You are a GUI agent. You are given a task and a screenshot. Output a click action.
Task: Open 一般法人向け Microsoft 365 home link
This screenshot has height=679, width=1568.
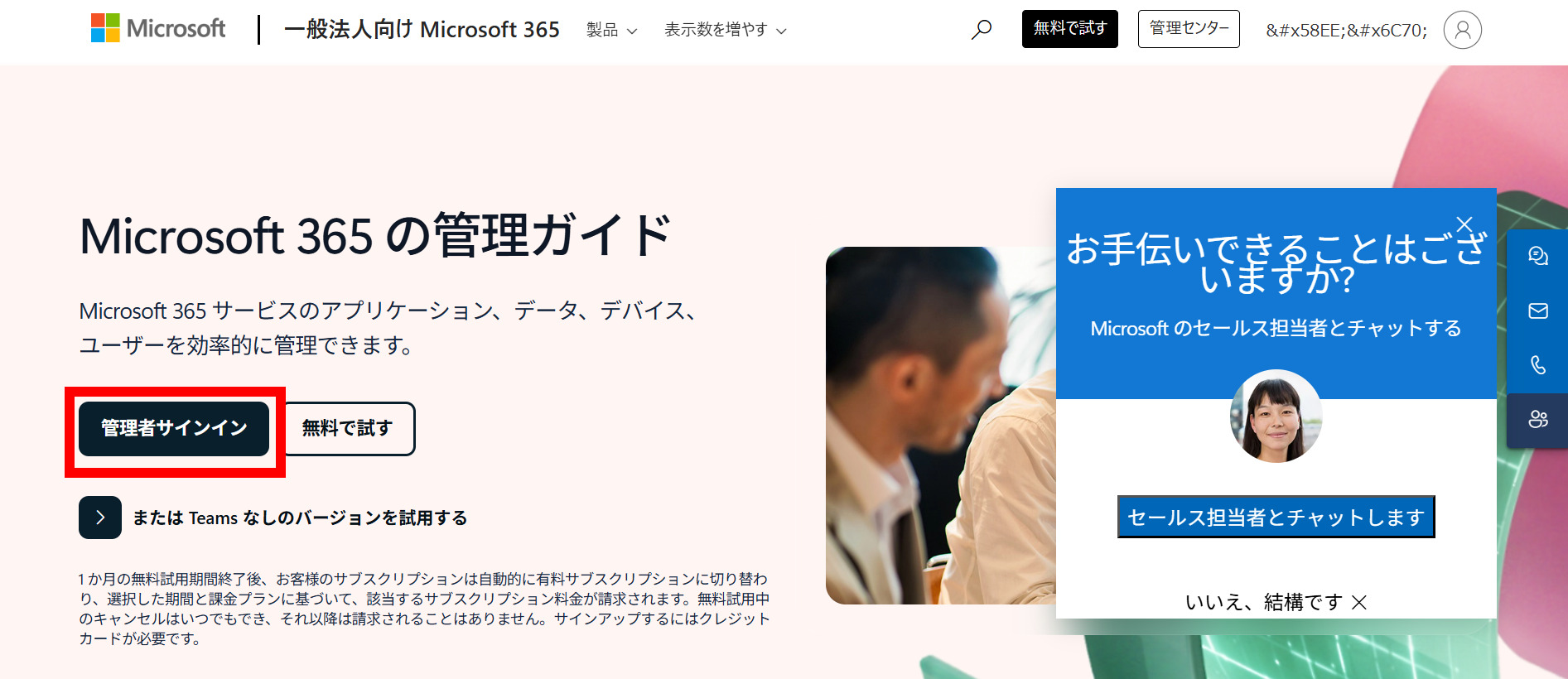422,30
